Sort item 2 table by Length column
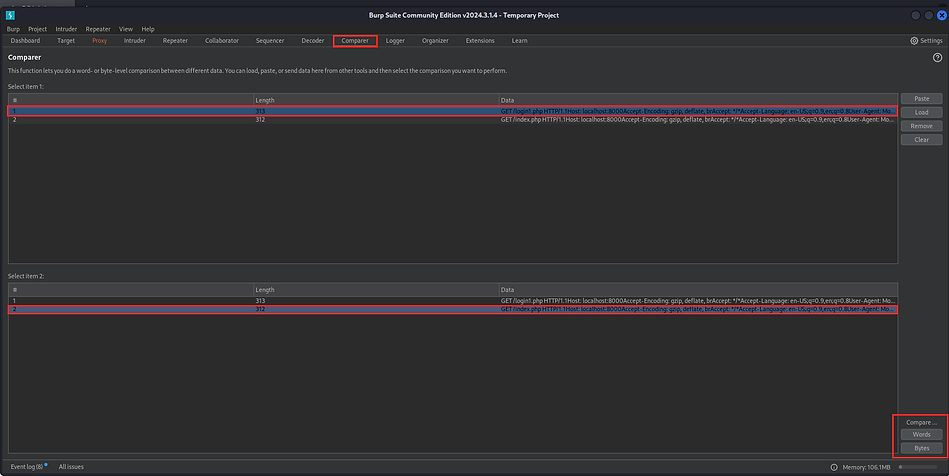 tap(375, 290)
